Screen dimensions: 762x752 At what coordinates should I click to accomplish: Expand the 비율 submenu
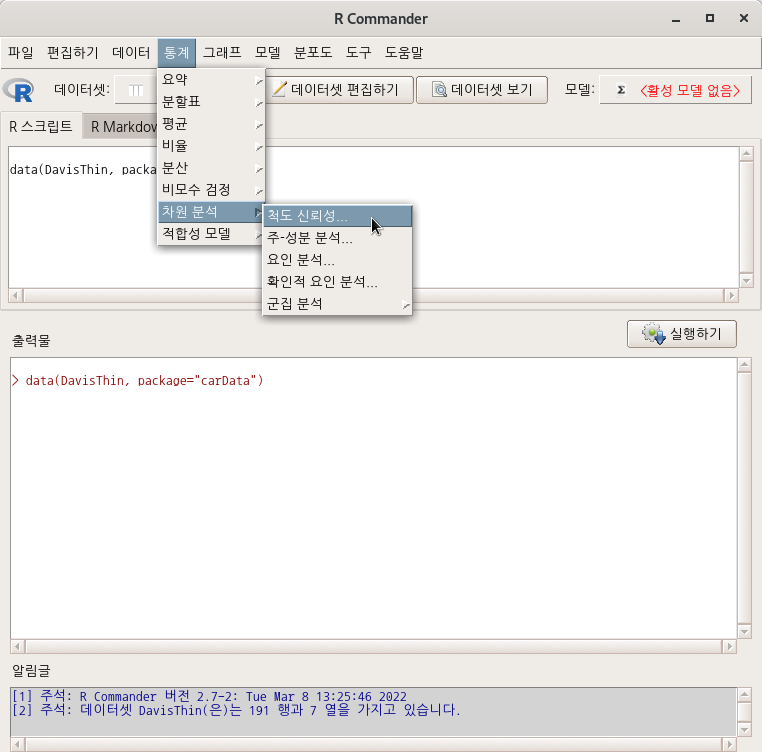click(x=211, y=145)
